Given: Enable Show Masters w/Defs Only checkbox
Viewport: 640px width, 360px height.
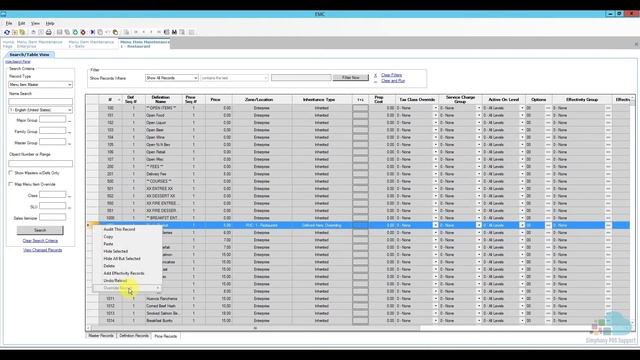Looking at the screenshot, I should pyautogui.click(x=11, y=173).
